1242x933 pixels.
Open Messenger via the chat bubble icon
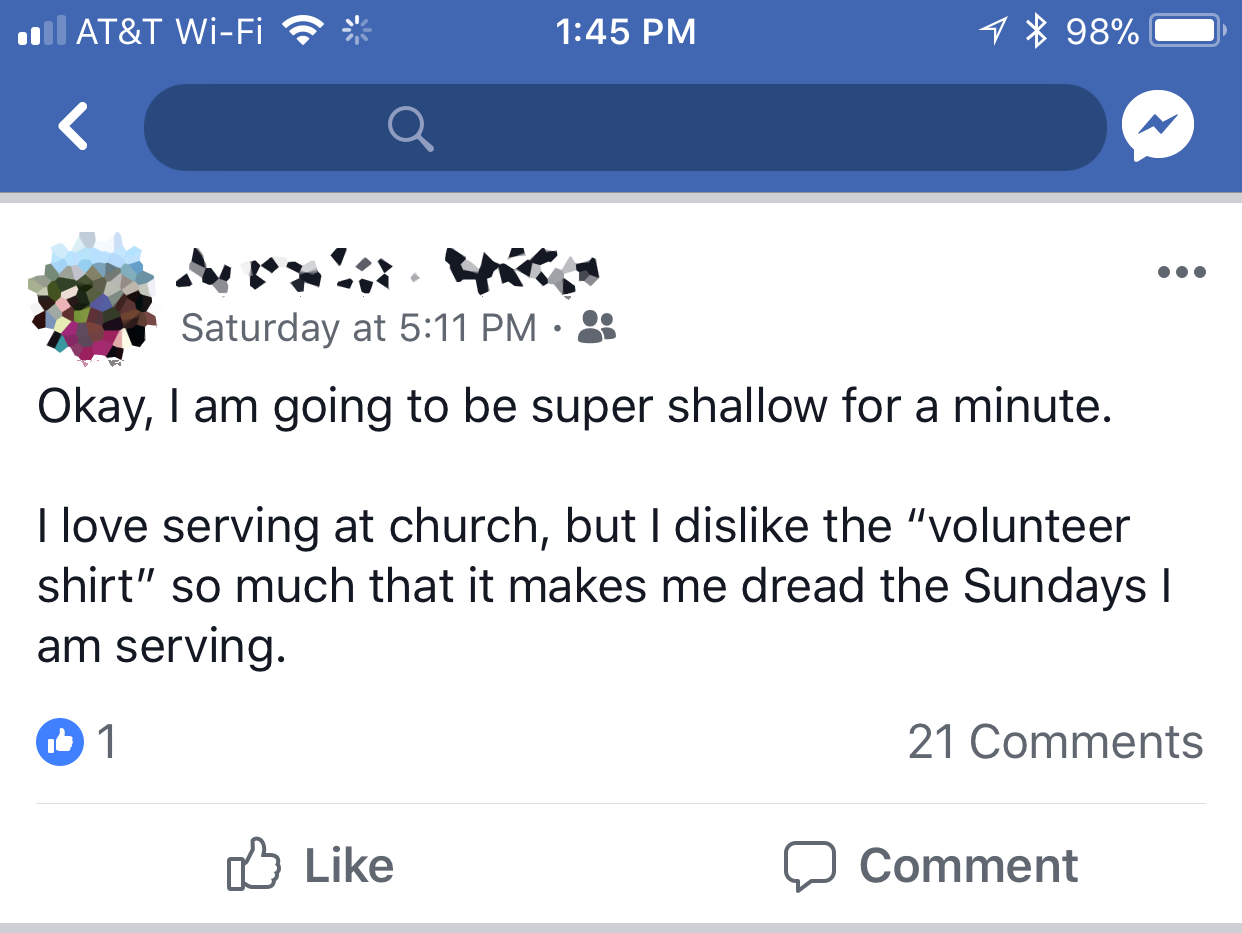click(x=1158, y=127)
